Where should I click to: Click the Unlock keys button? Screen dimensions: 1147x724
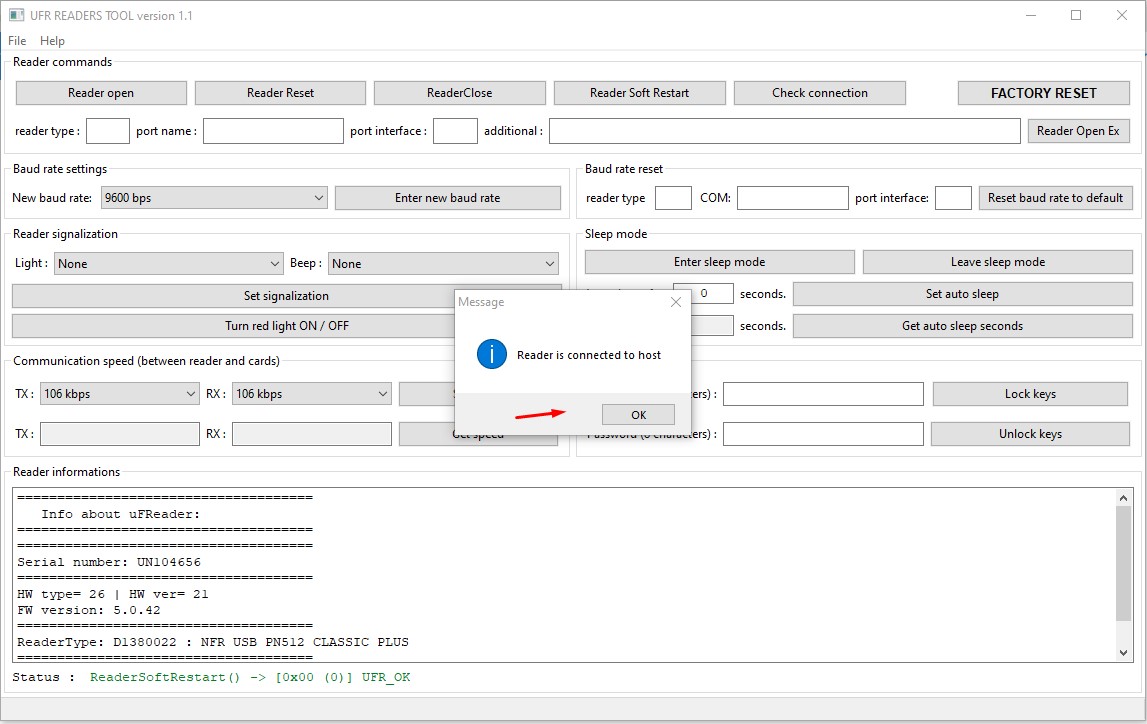pos(1030,434)
